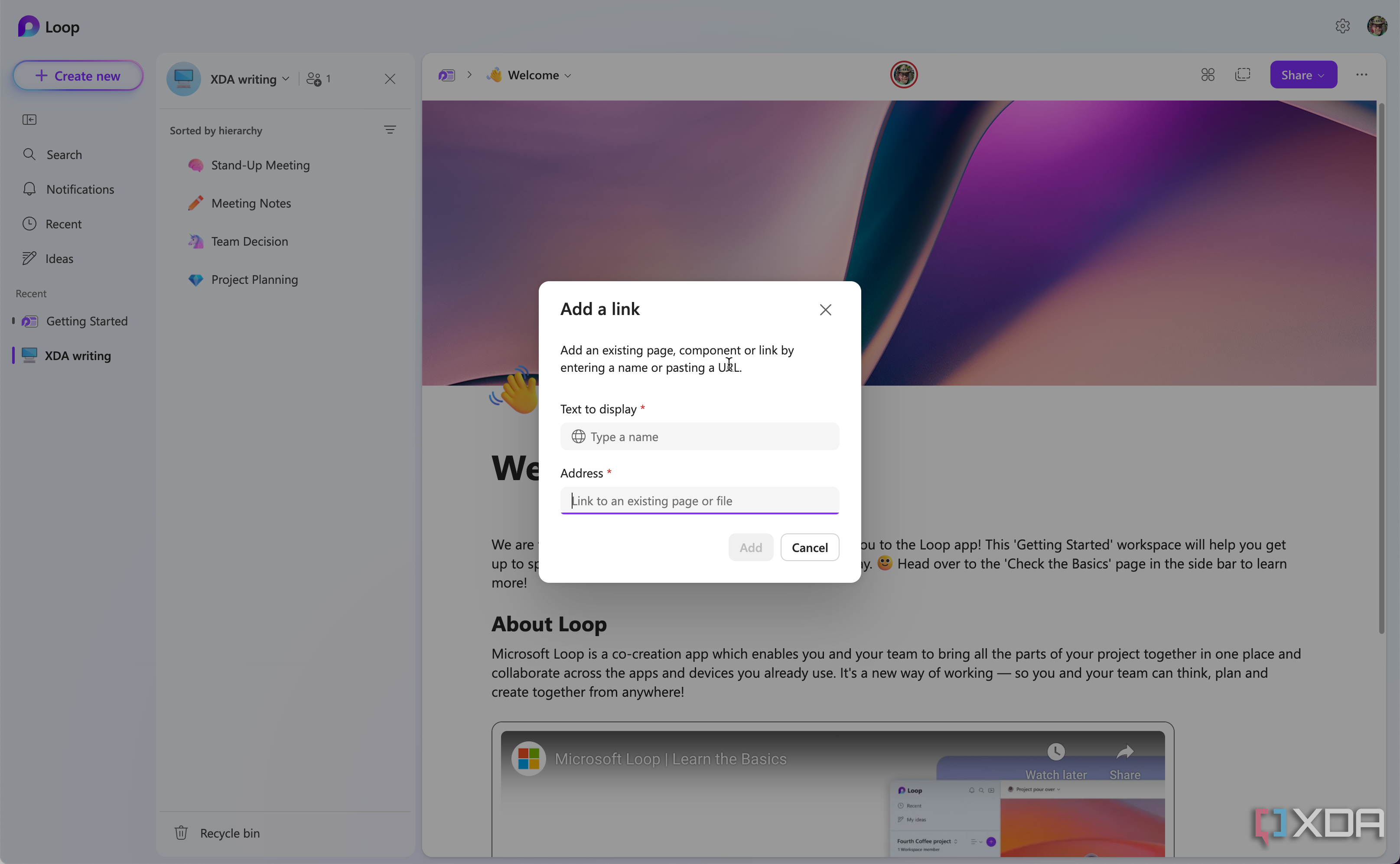The image size is (1400, 864).
Task: Click Cancel in Add a link dialog
Action: coord(810,547)
